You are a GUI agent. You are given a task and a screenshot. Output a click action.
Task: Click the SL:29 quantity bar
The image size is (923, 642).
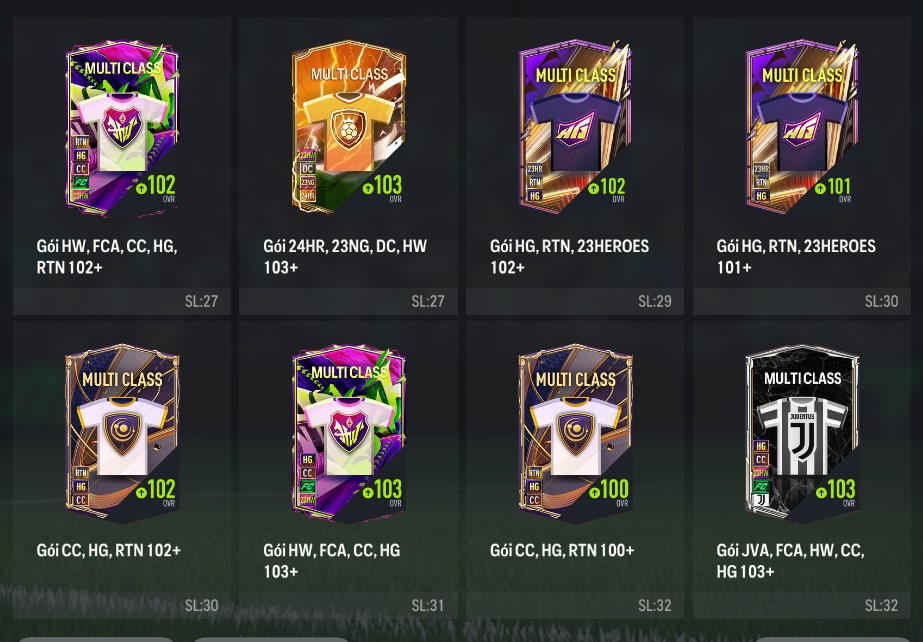[x=575, y=301]
